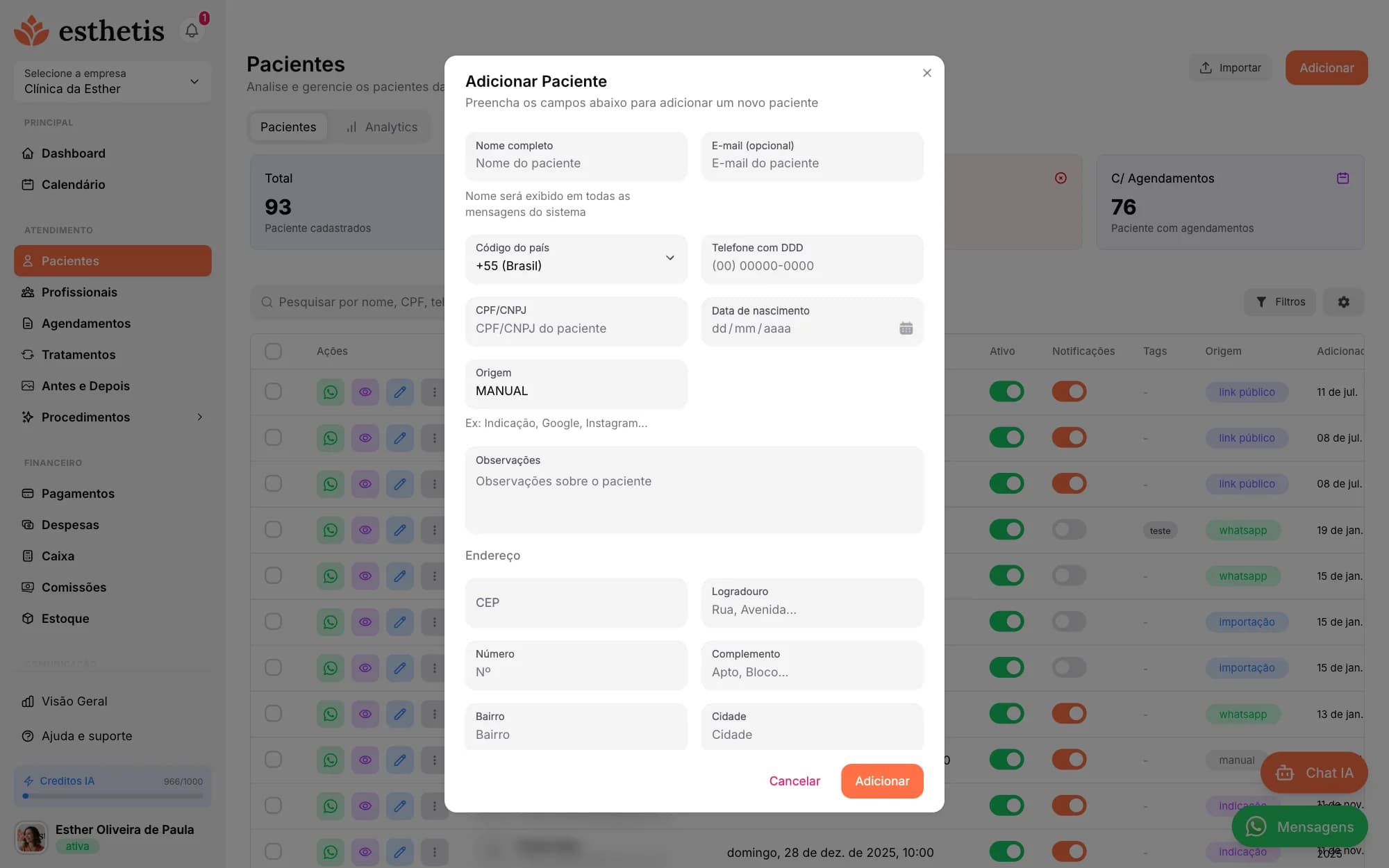Click the orange Adicionar dialog button
This screenshot has height=868, width=1389.
click(882, 781)
